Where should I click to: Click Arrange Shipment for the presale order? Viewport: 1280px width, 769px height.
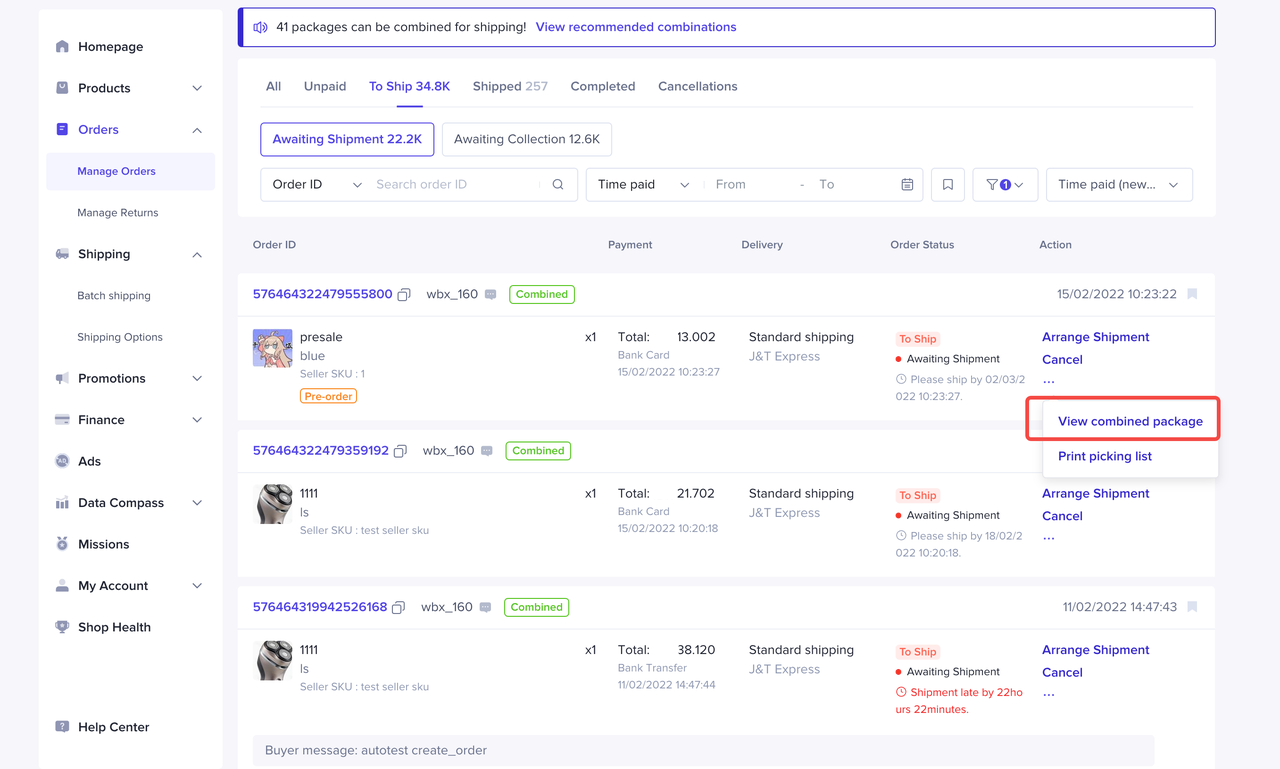coord(1096,337)
